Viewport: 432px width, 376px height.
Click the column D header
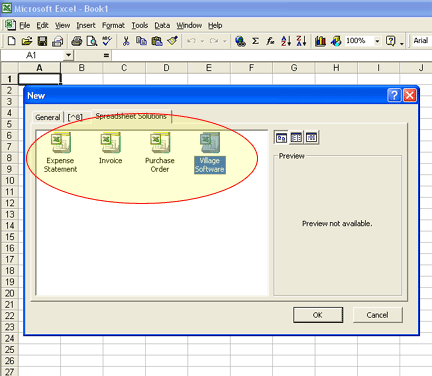(x=166, y=68)
